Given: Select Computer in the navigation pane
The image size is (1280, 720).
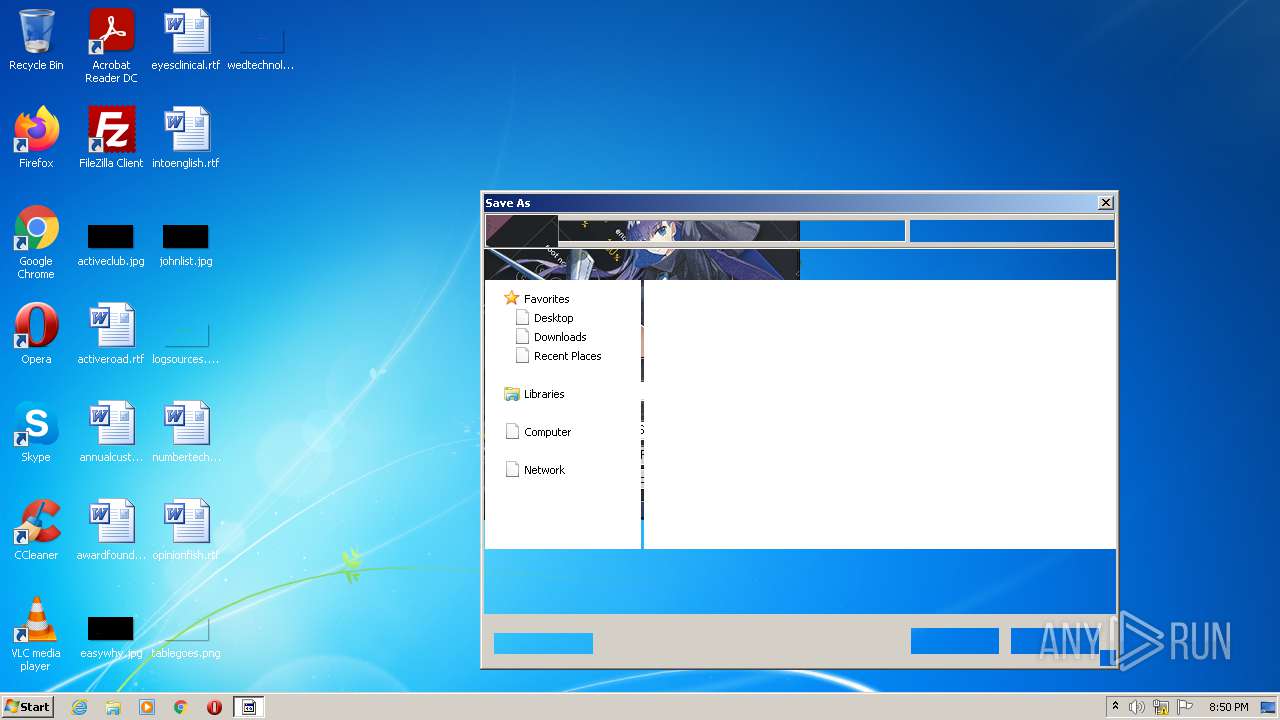Looking at the screenshot, I should (x=538, y=432).
